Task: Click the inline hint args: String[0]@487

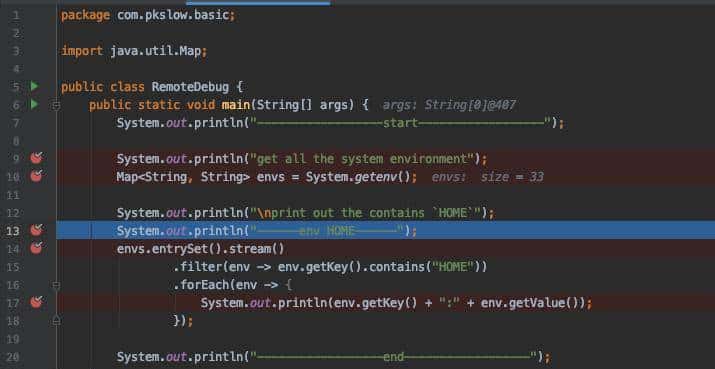Action: [x=449, y=105]
